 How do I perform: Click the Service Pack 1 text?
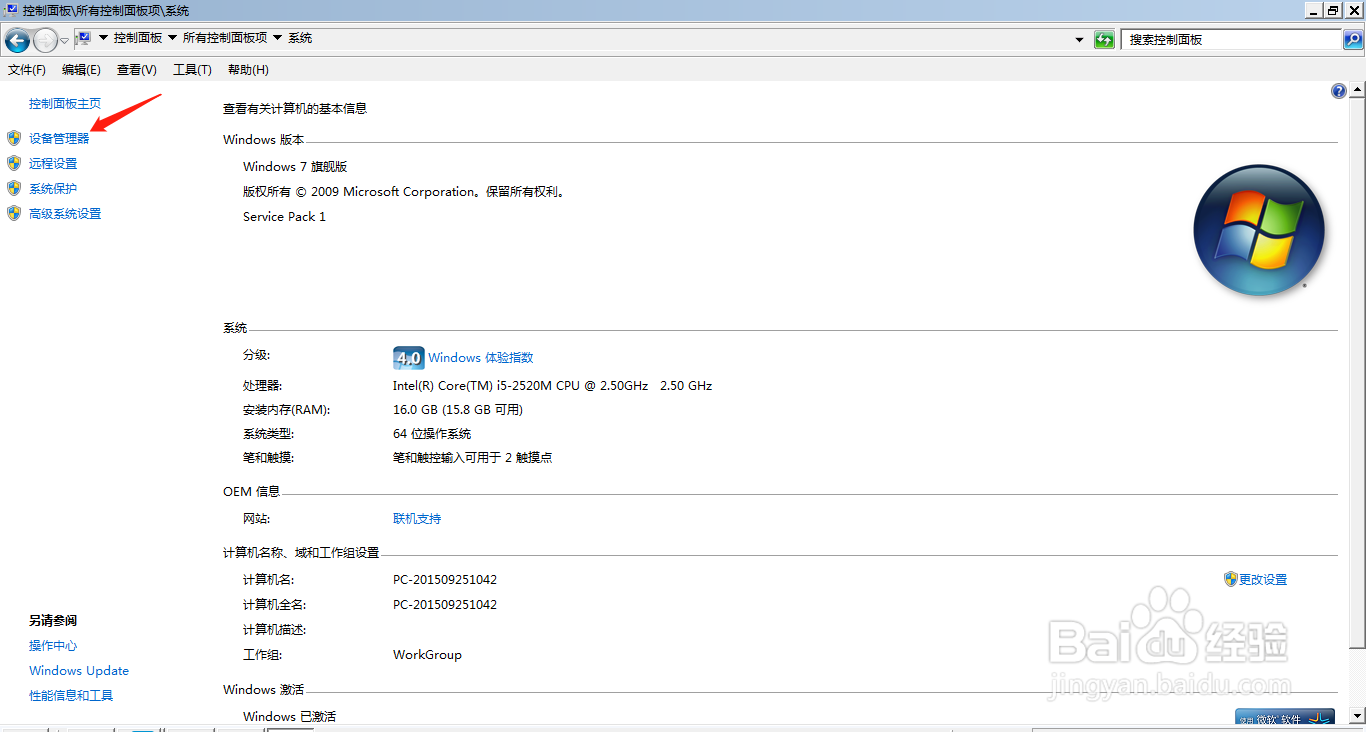point(284,217)
